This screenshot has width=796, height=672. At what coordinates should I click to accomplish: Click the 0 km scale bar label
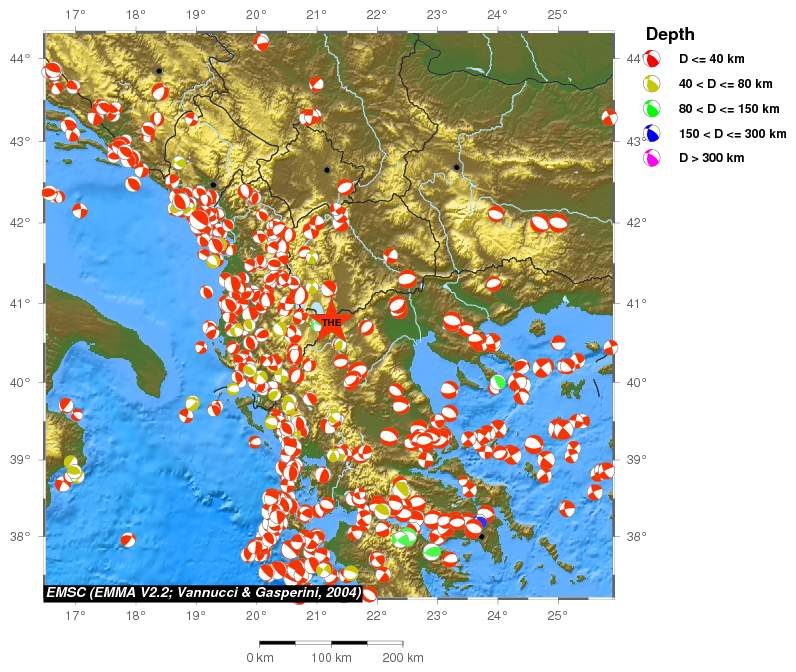tap(260, 658)
